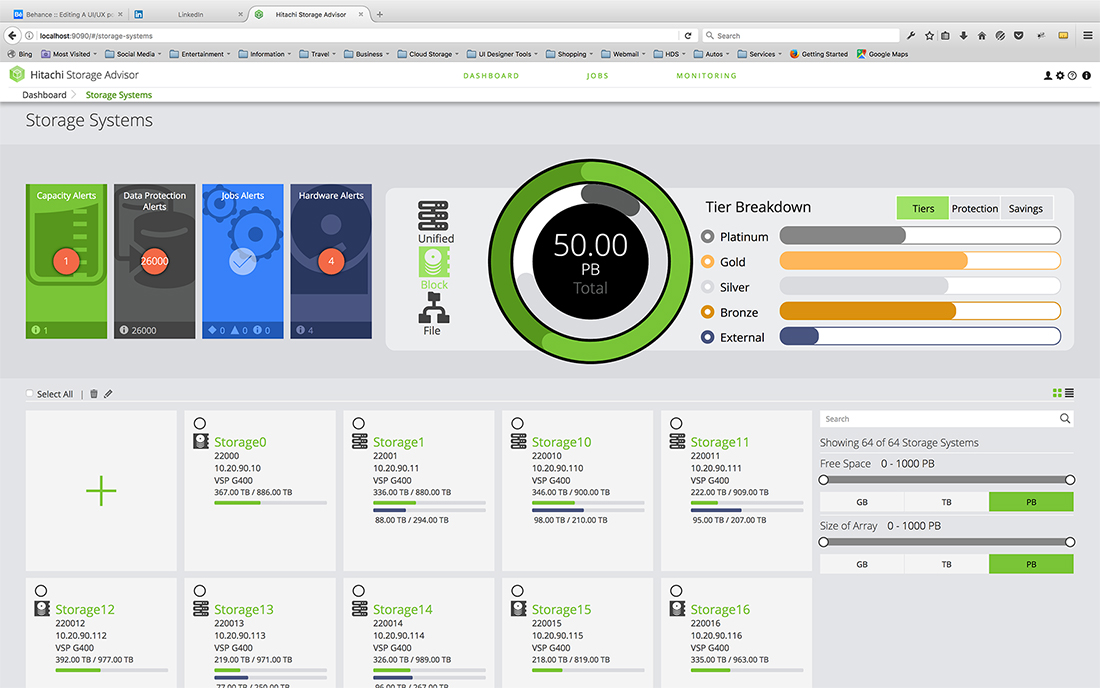This screenshot has width=1100, height=688.
Task: Open the MONITORING menu item
Action: point(706,76)
